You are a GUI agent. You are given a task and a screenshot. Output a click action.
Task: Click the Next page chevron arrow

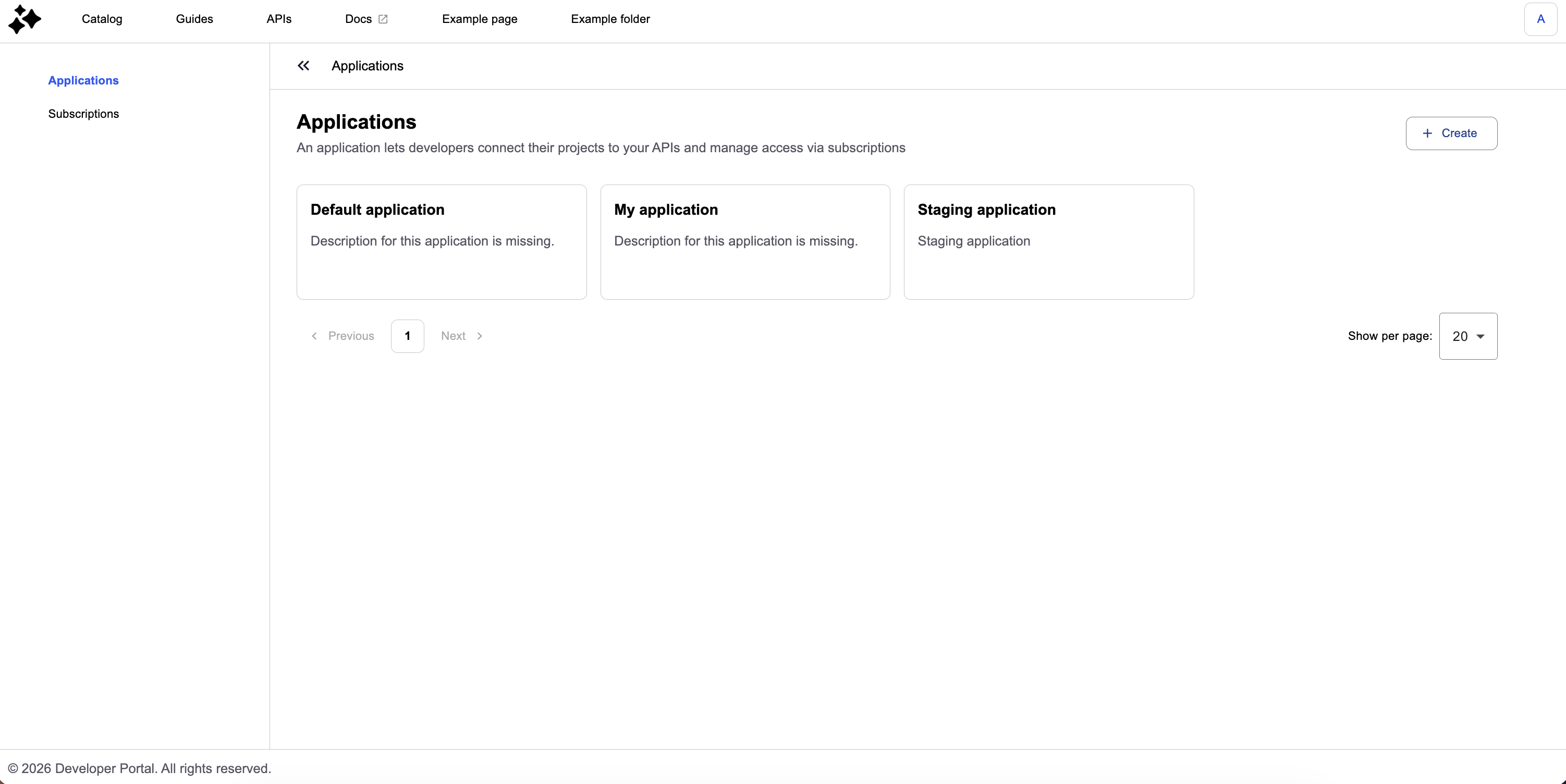click(480, 336)
